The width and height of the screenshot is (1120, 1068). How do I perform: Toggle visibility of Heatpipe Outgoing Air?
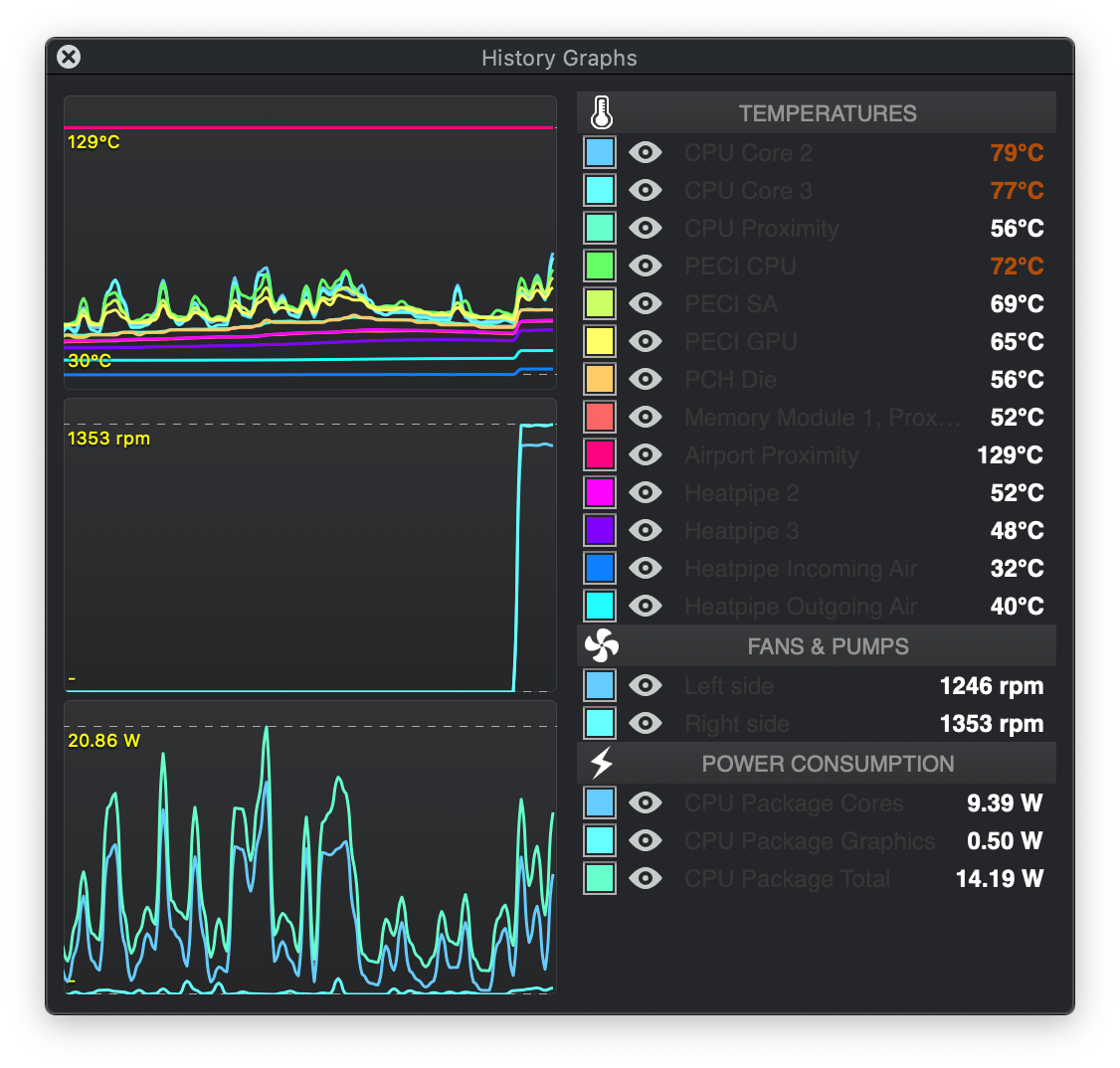point(646,606)
